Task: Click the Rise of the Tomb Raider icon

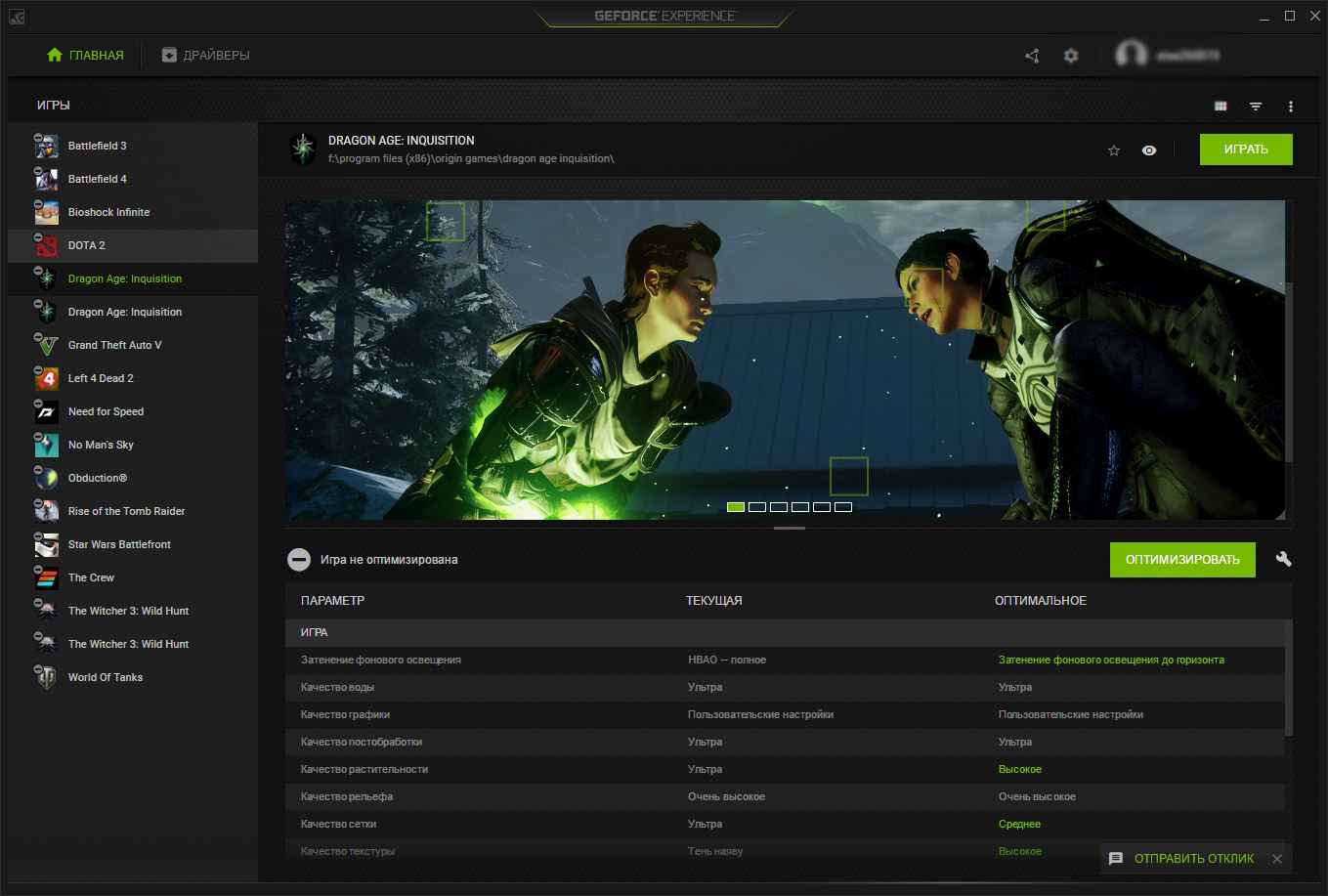Action: (47, 512)
